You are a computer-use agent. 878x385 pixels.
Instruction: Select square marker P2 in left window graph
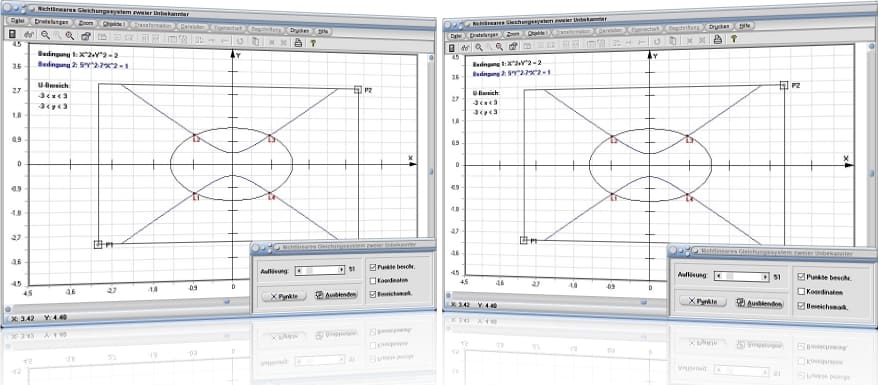pyautogui.click(x=358, y=90)
